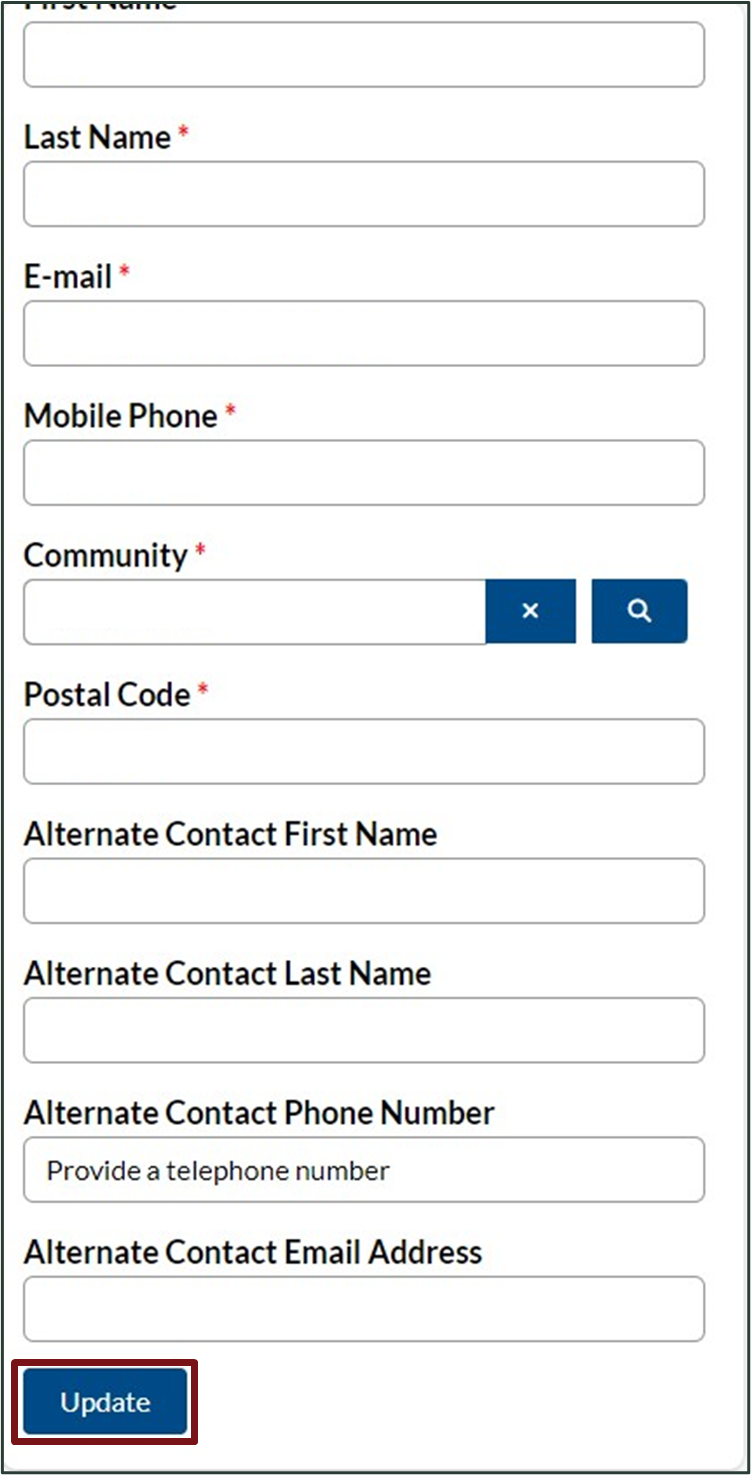
Task: Click into the Last Name field
Action: pos(364,194)
